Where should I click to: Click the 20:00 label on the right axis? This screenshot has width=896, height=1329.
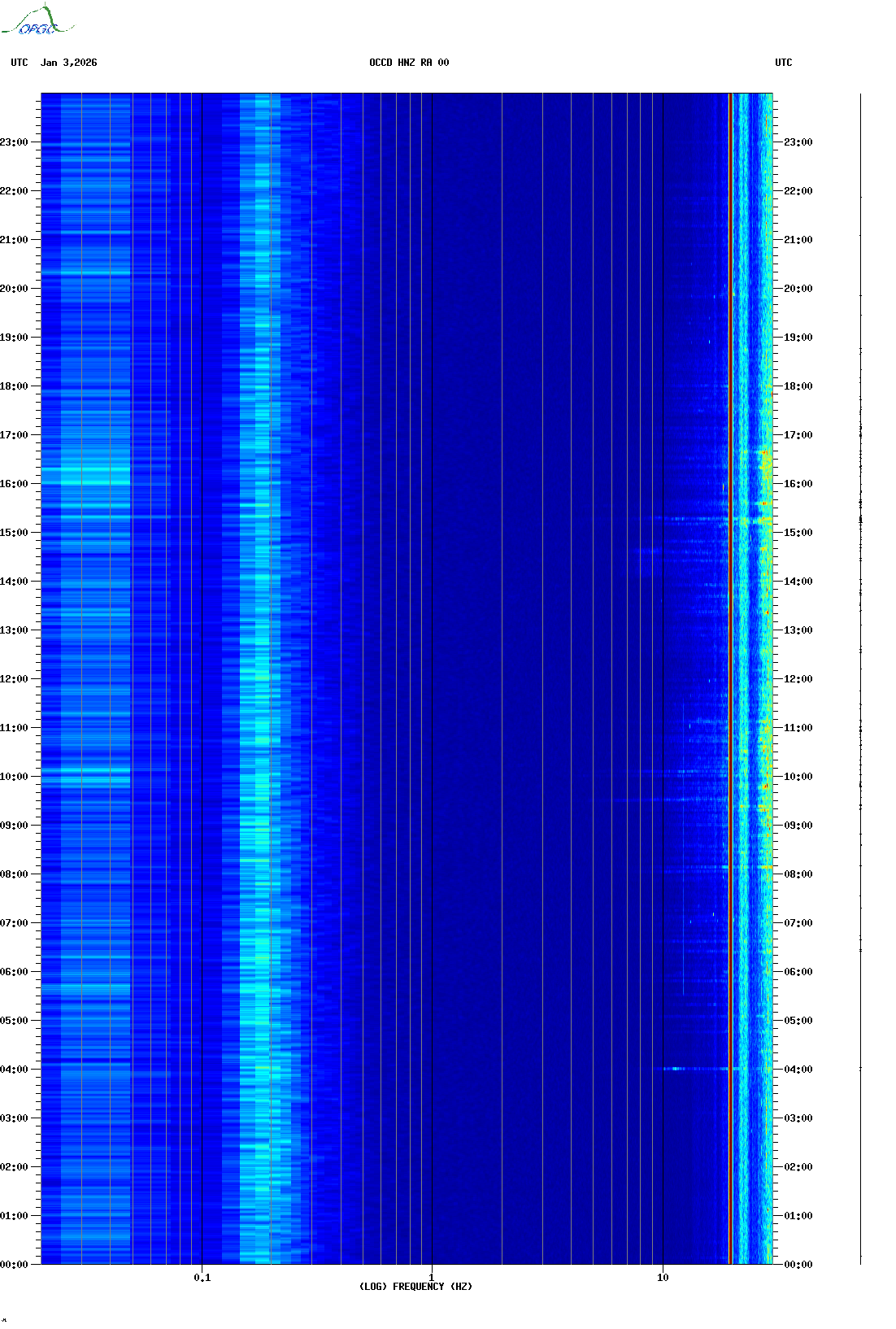(798, 289)
